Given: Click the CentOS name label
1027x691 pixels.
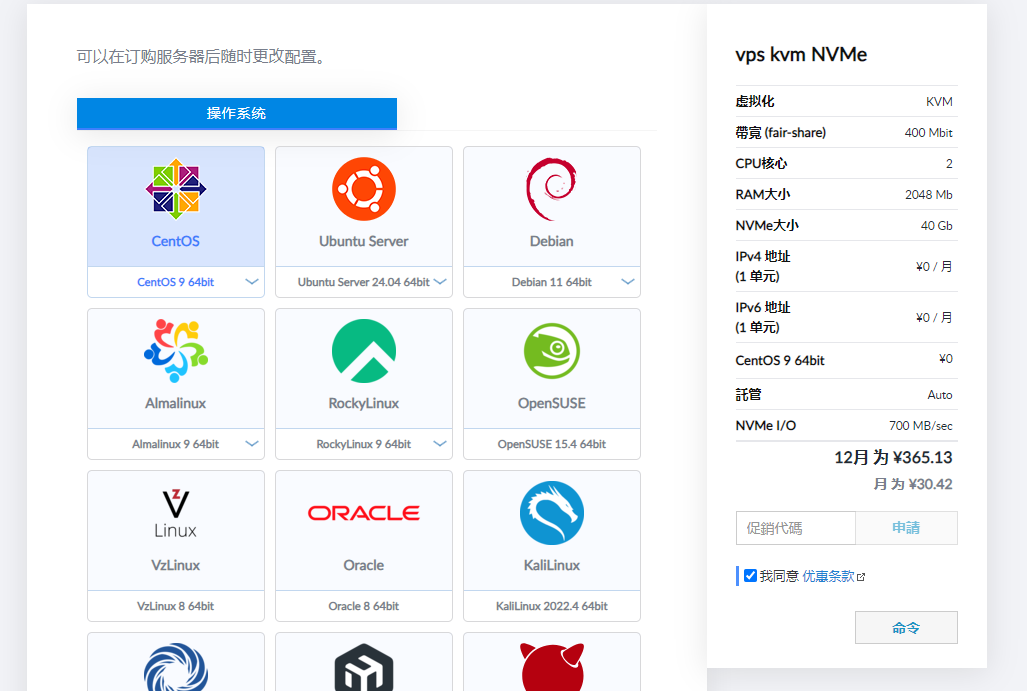Looking at the screenshot, I should tap(176, 241).
